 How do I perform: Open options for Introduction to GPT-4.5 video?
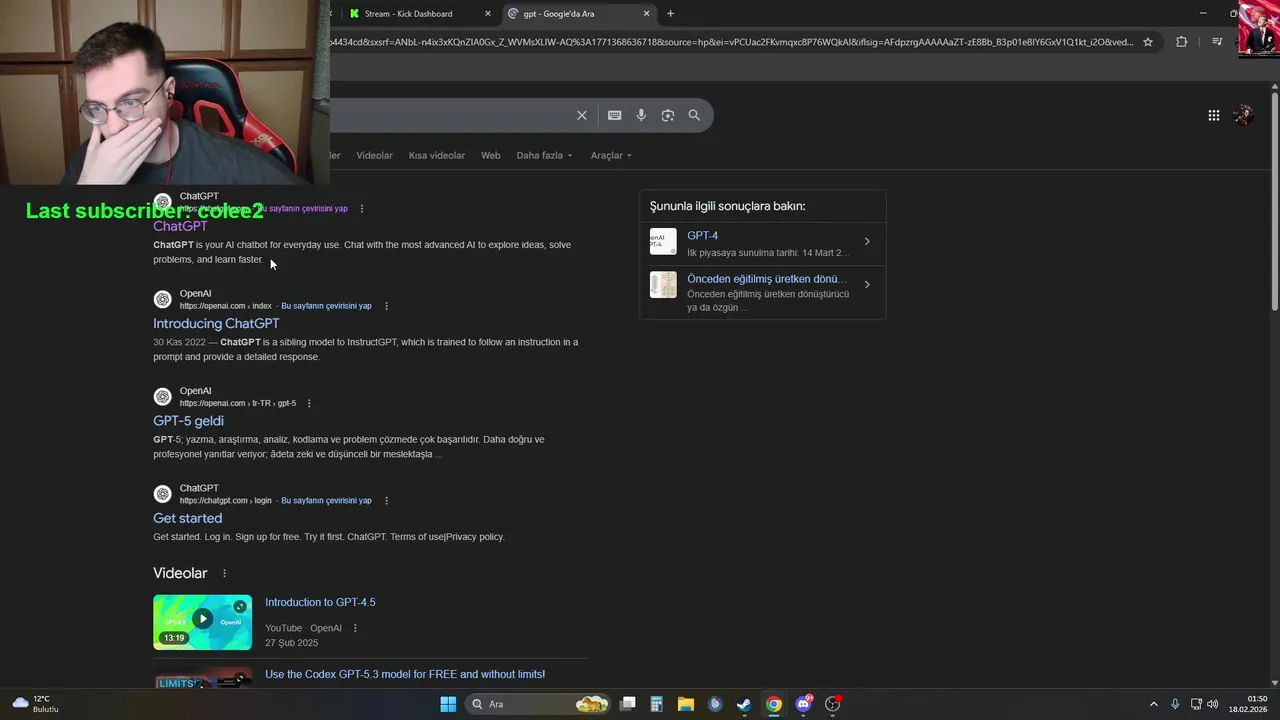click(x=355, y=628)
